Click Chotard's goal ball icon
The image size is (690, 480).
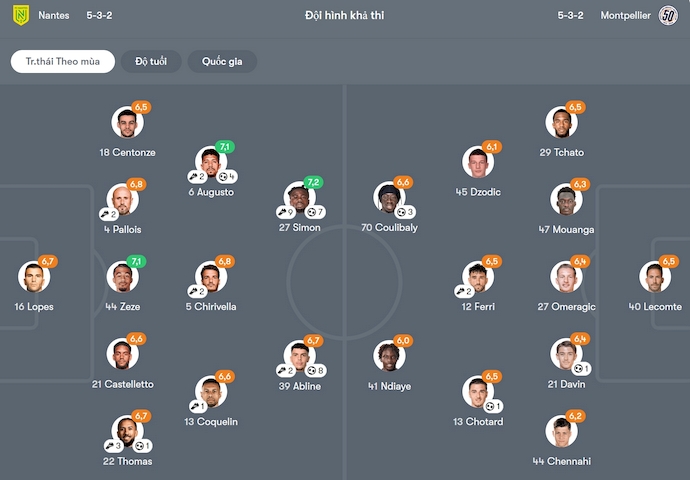(x=487, y=406)
